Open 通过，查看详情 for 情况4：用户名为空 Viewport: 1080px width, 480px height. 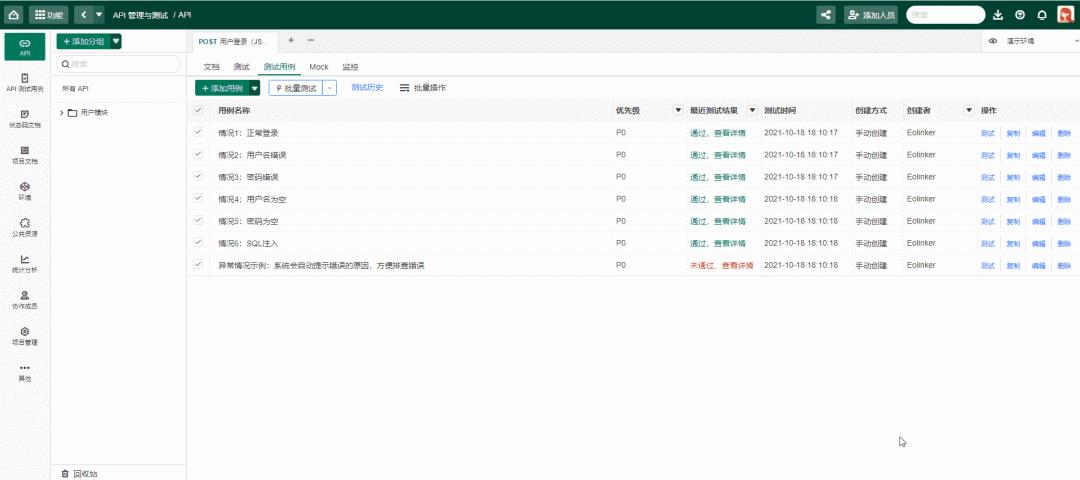[718, 199]
